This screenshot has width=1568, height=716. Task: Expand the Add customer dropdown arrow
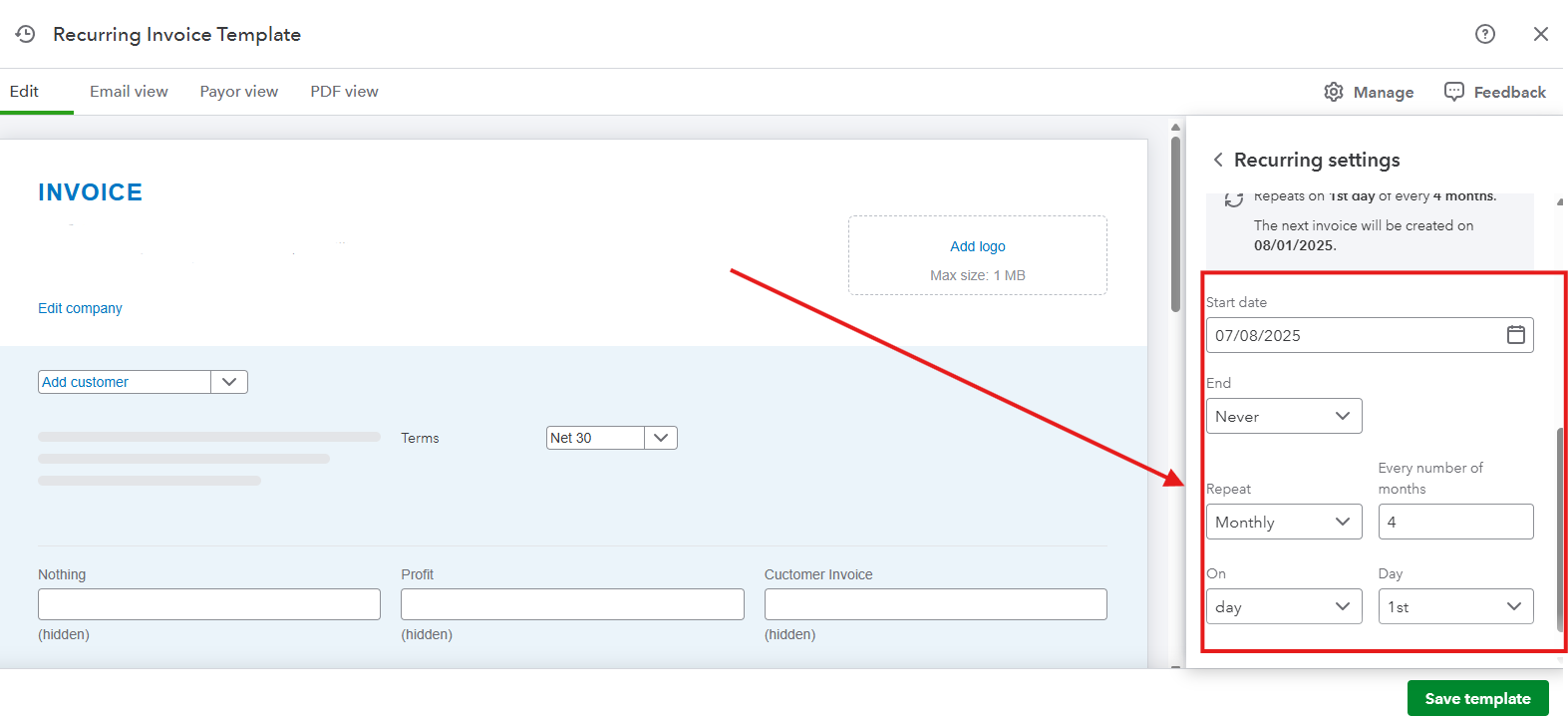(x=229, y=382)
